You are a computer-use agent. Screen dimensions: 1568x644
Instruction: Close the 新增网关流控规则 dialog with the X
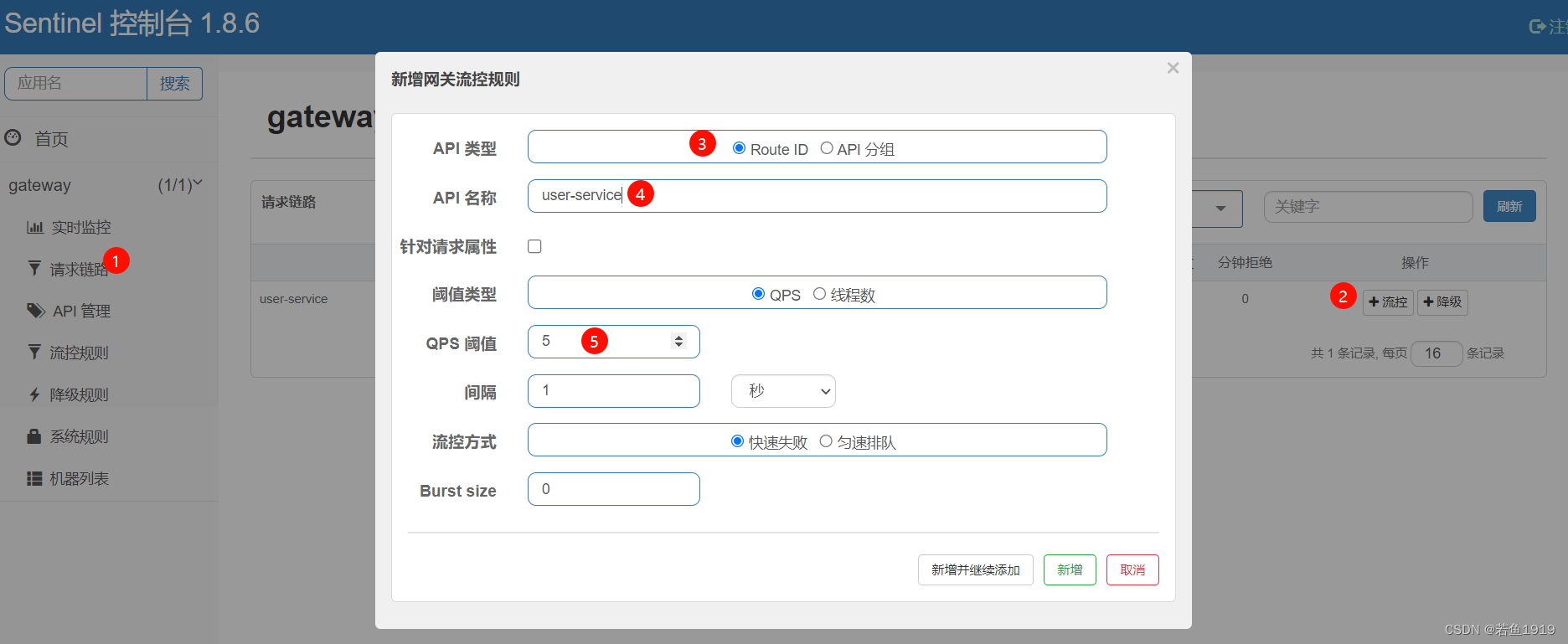[x=1173, y=68]
